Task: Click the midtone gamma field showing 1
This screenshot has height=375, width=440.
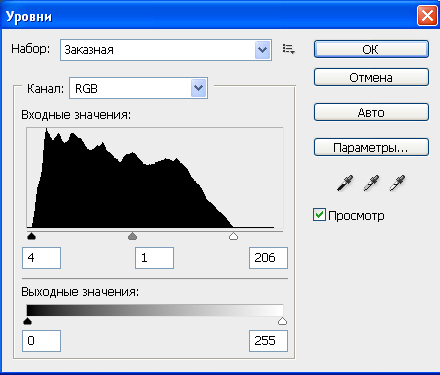Action: coord(154,258)
